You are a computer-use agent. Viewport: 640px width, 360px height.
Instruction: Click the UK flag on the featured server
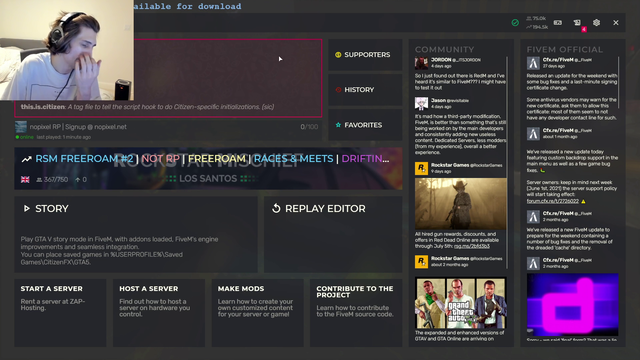[x=25, y=180]
